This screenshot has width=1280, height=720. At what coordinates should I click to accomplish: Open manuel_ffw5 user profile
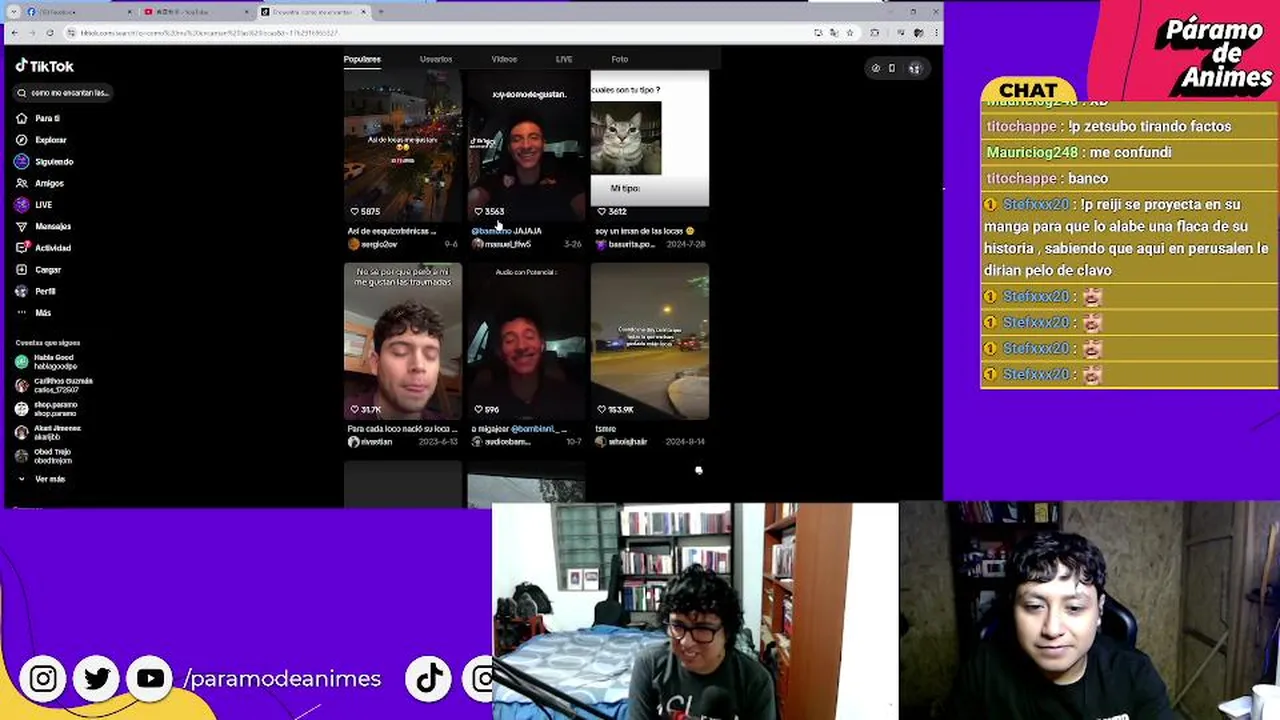(499, 244)
